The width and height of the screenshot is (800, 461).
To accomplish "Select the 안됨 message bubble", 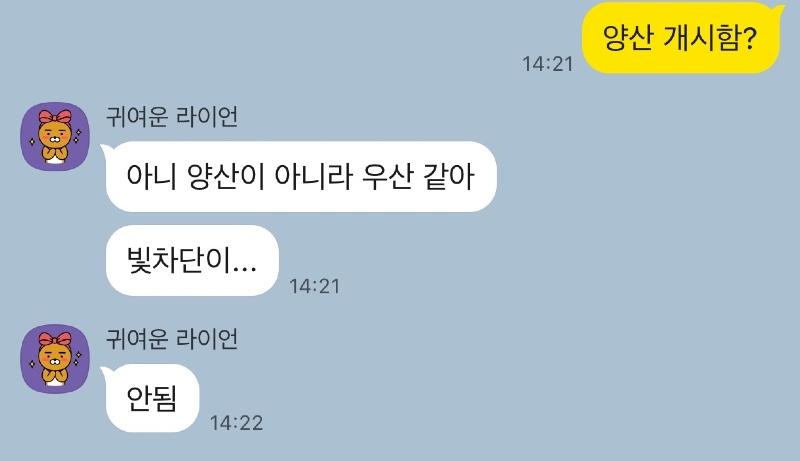I will [151, 398].
